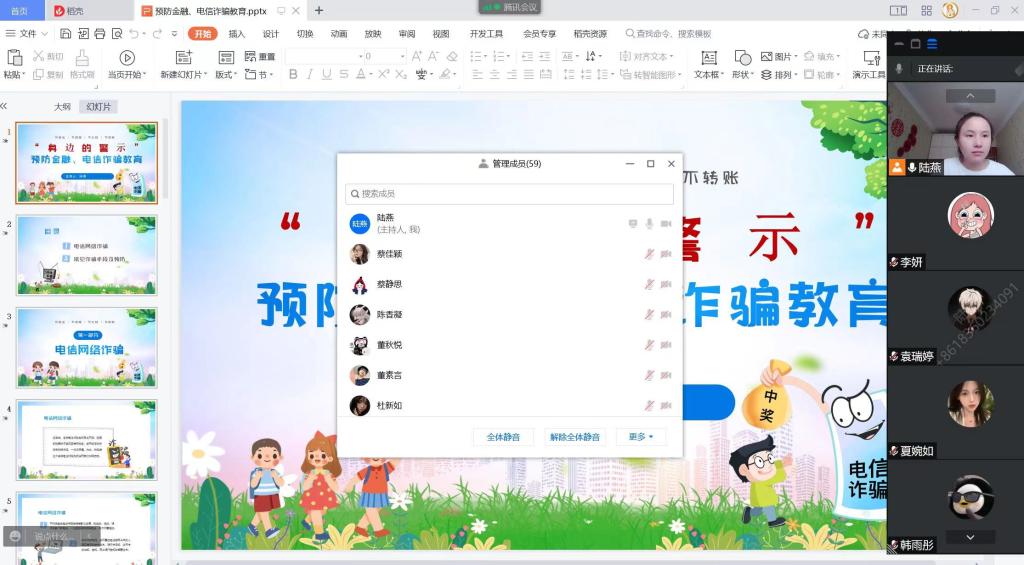Open the 更多 dropdown in member panel
Screen dimensions: 1024x565
(x=641, y=437)
